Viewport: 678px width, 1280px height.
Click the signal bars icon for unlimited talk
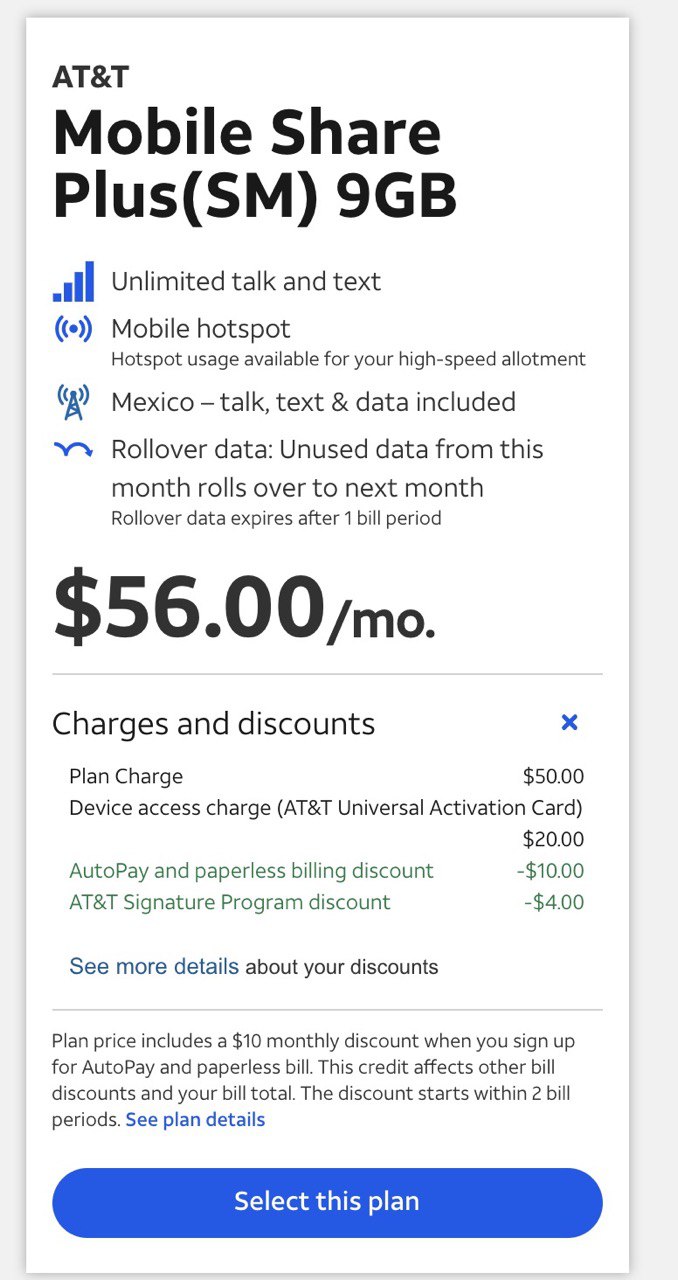(73, 282)
